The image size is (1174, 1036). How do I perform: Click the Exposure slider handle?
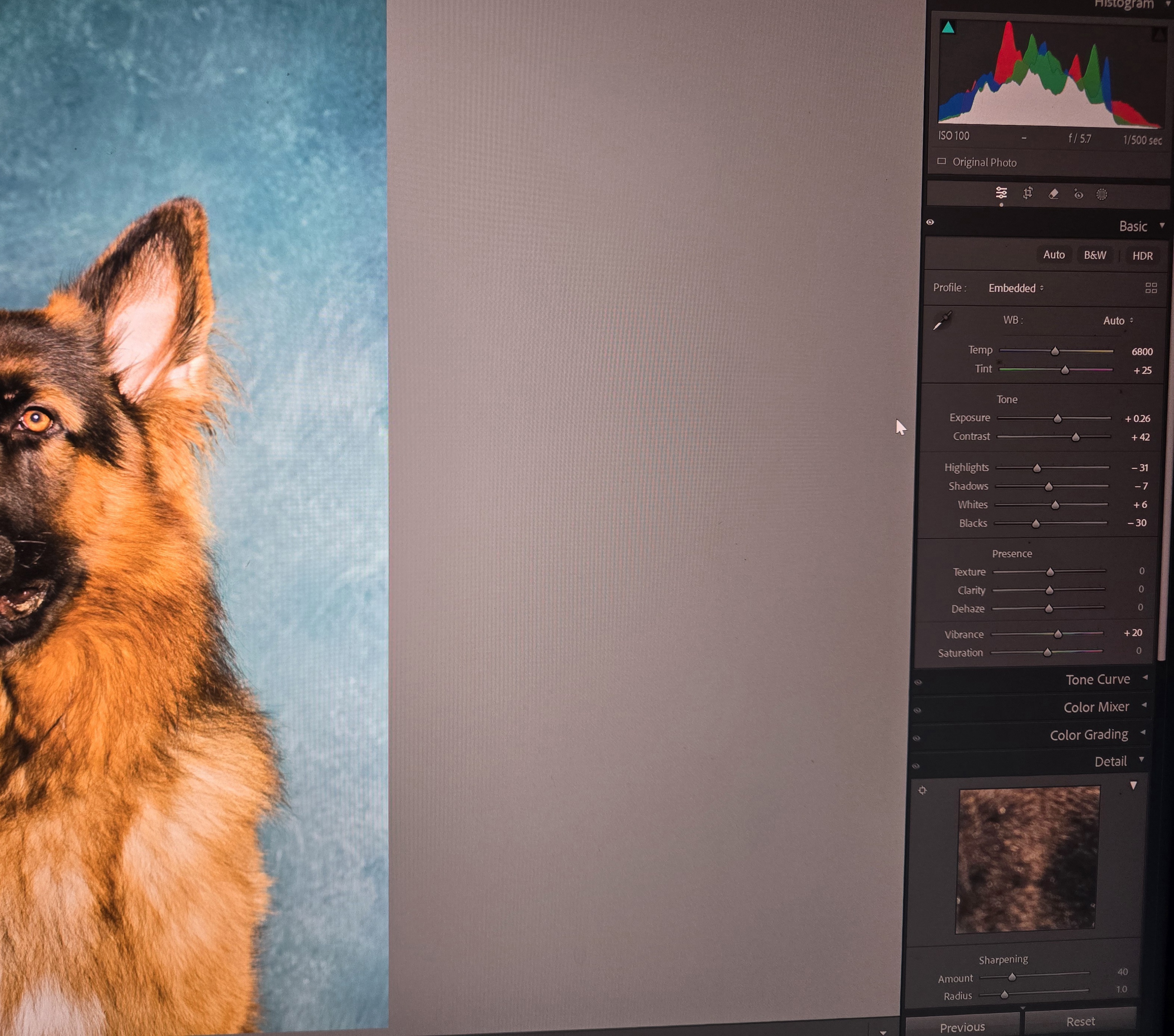coord(1058,419)
